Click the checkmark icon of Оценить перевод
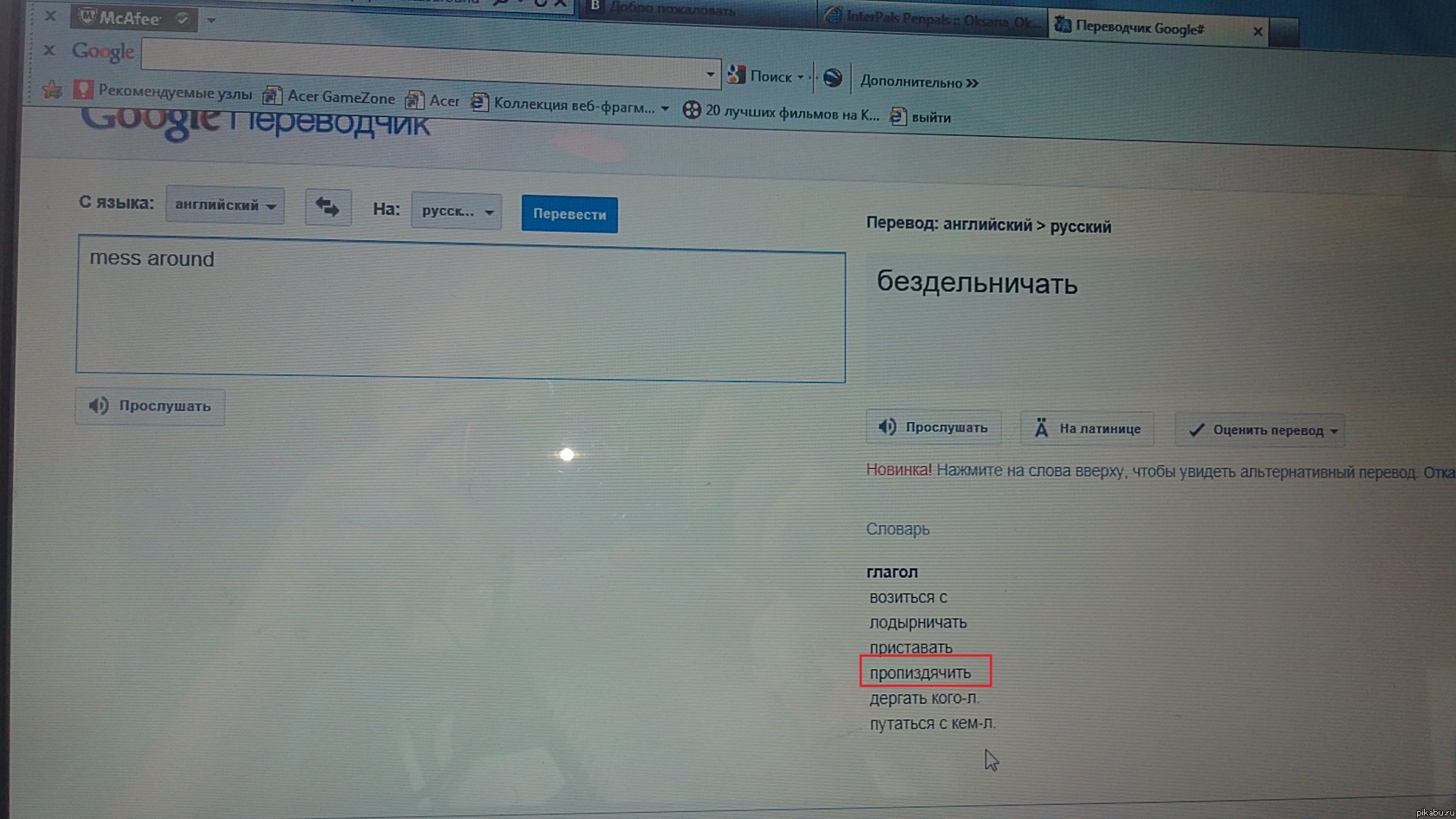This screenshot has width=1456, height=819. [1196, 430]
